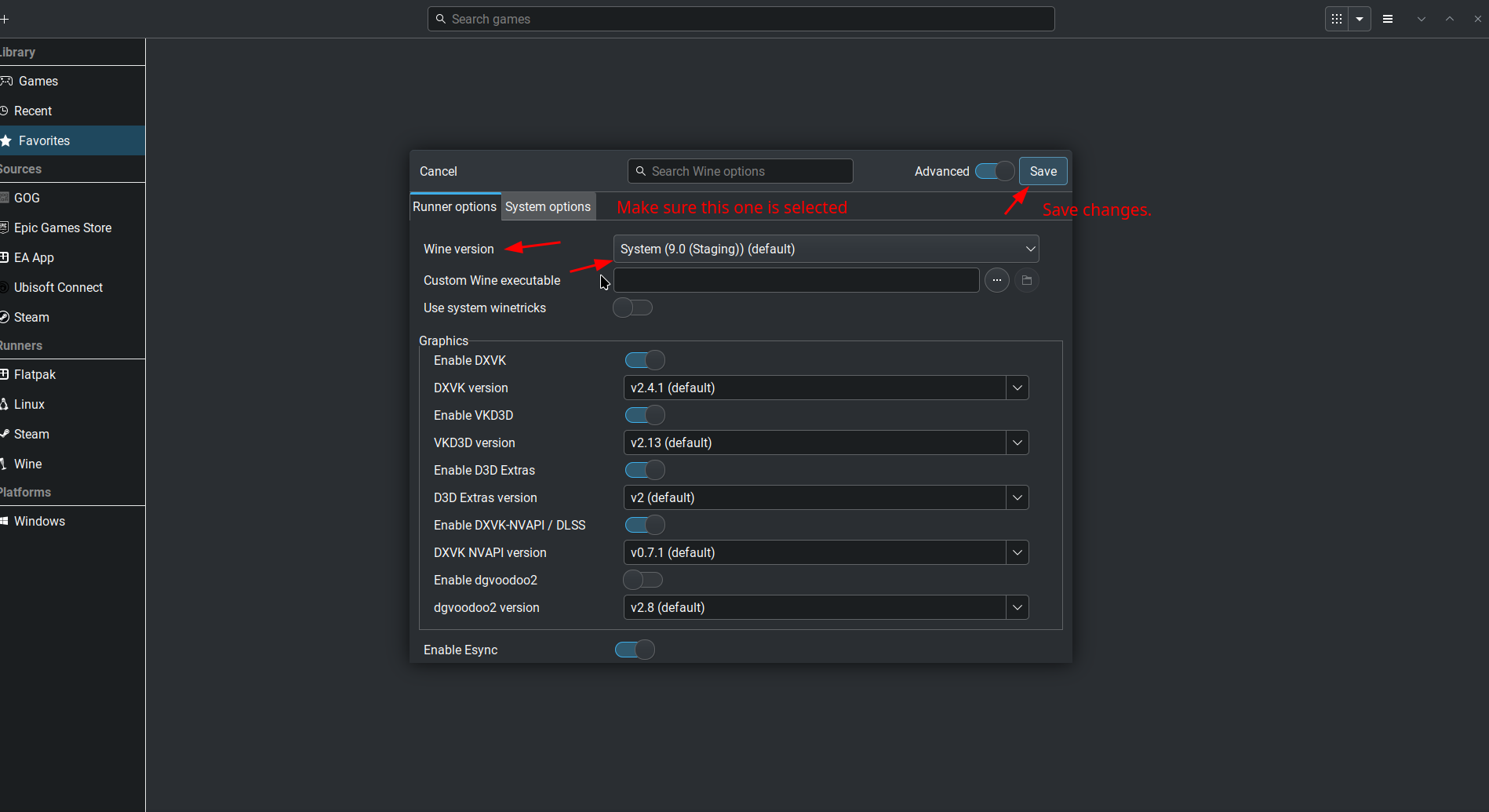Select the GOG source in sidebar

(27, 198)
